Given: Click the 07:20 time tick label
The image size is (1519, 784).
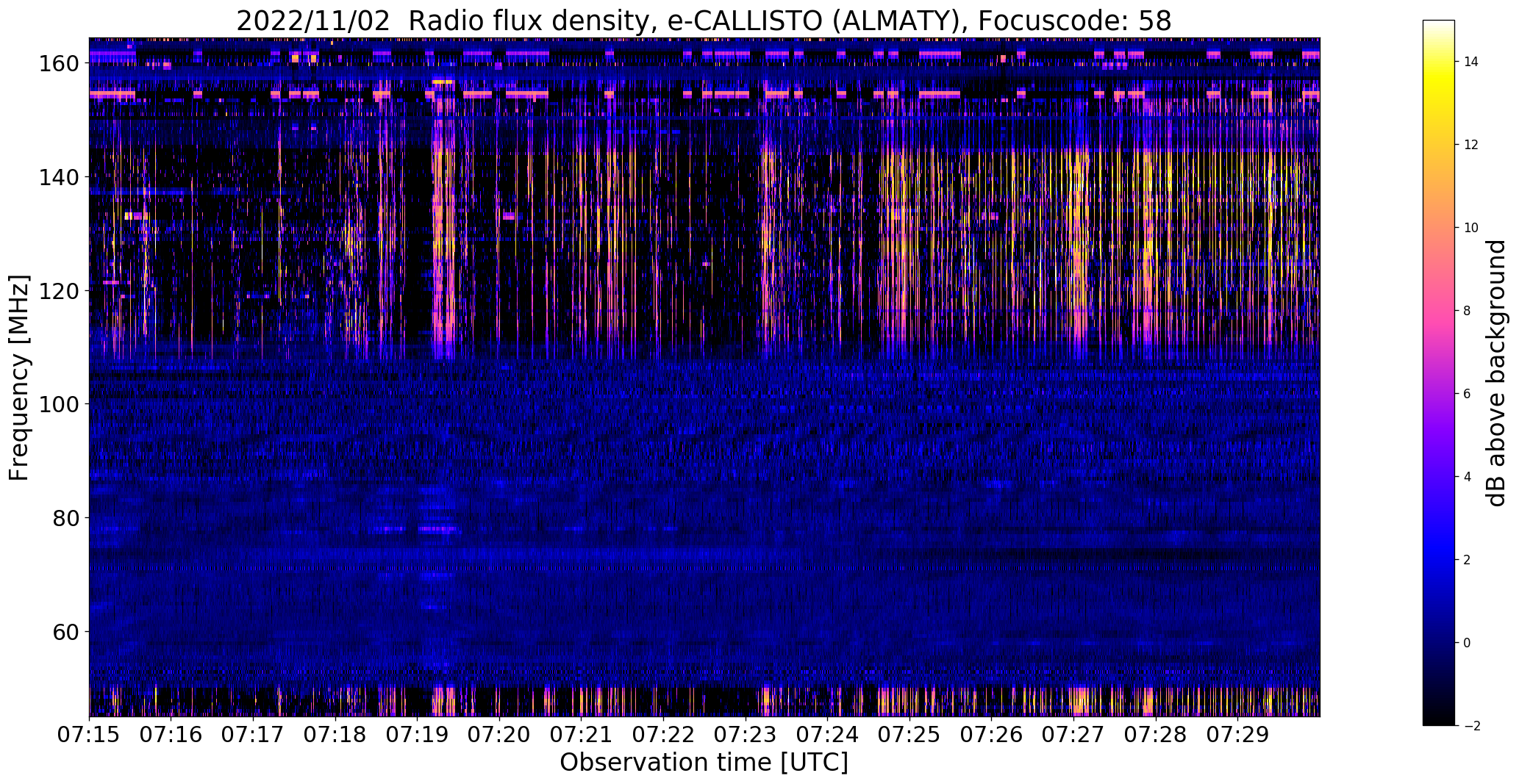Looking at the screenshot, I should pos(499,734).
